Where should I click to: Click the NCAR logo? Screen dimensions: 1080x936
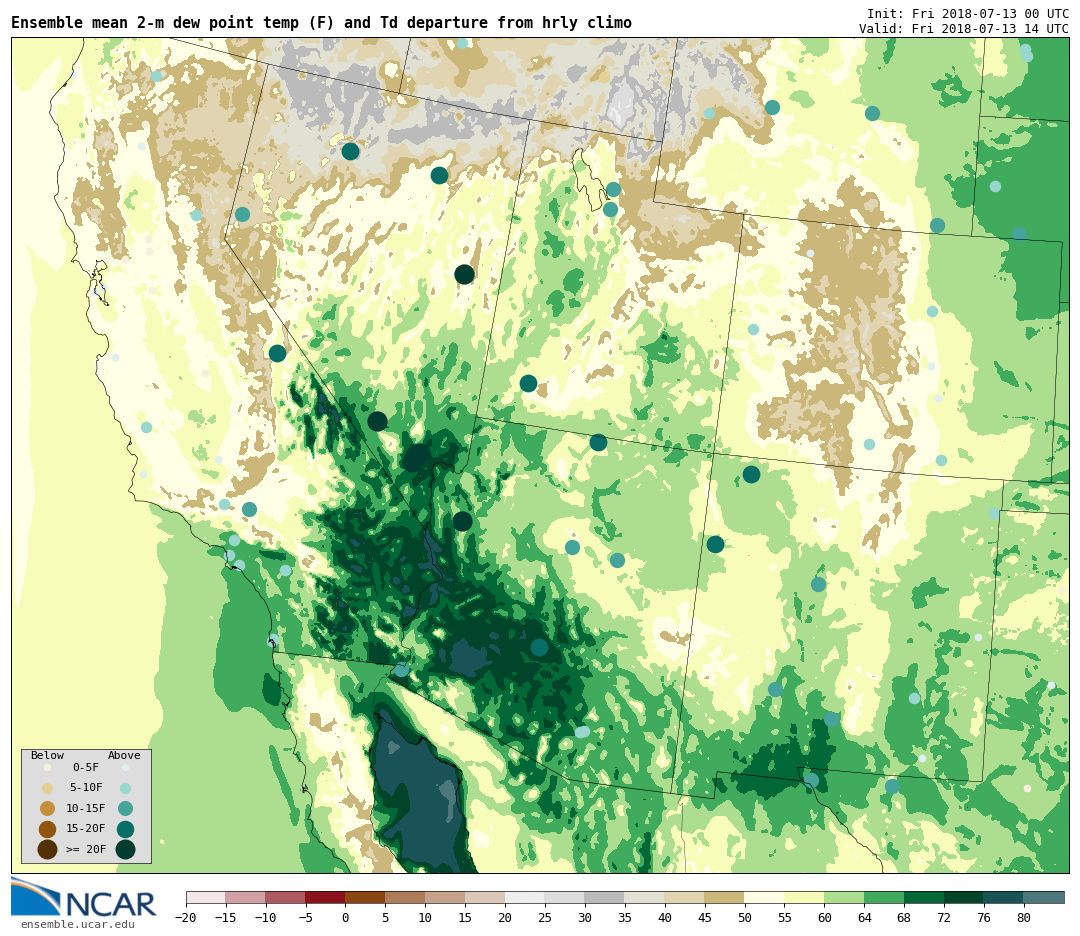(x=84, y=898)
